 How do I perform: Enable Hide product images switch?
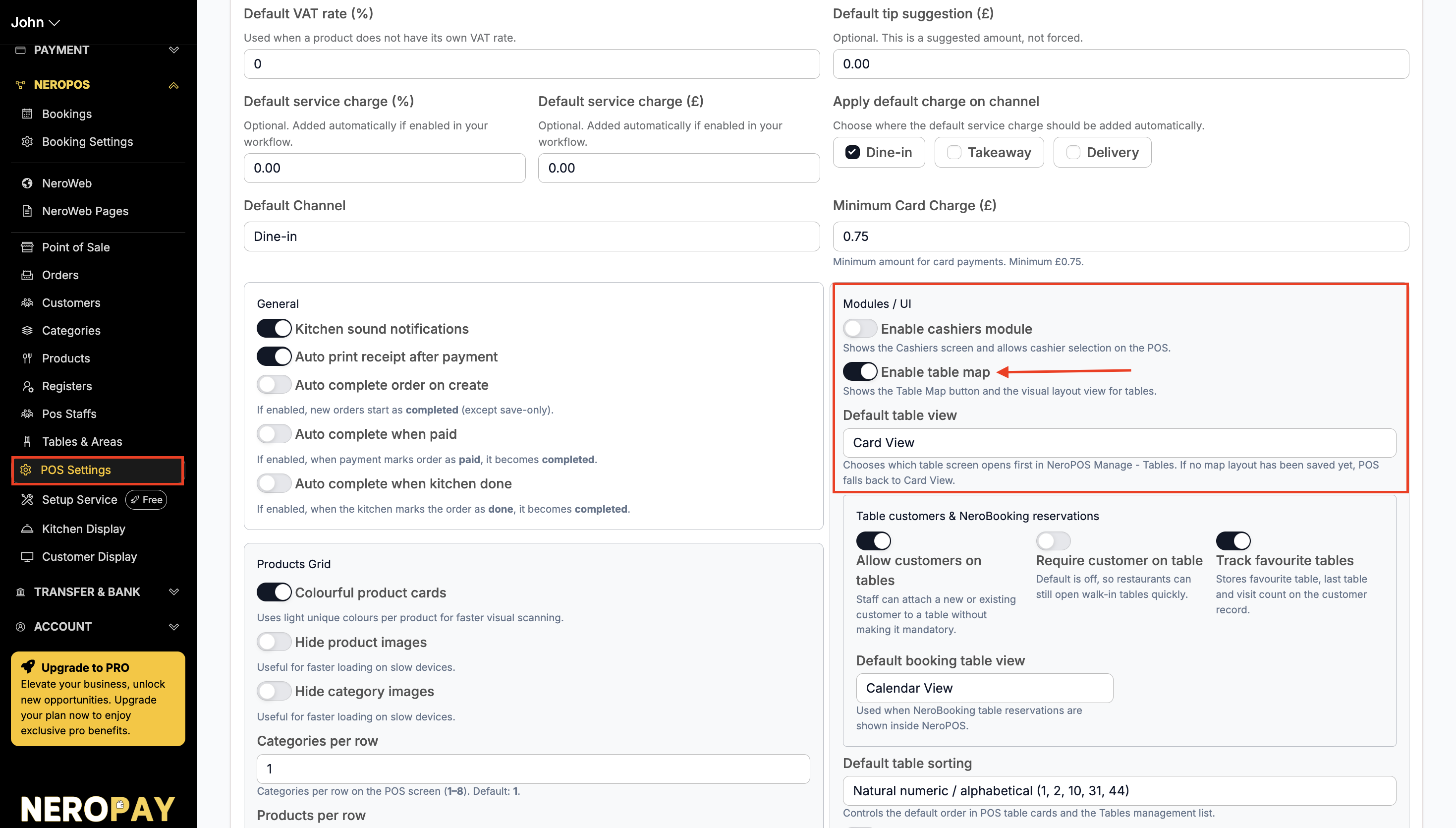274,642
